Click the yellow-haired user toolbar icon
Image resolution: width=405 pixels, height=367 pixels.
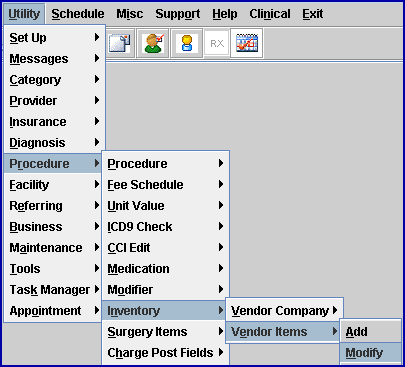point(186,43)
